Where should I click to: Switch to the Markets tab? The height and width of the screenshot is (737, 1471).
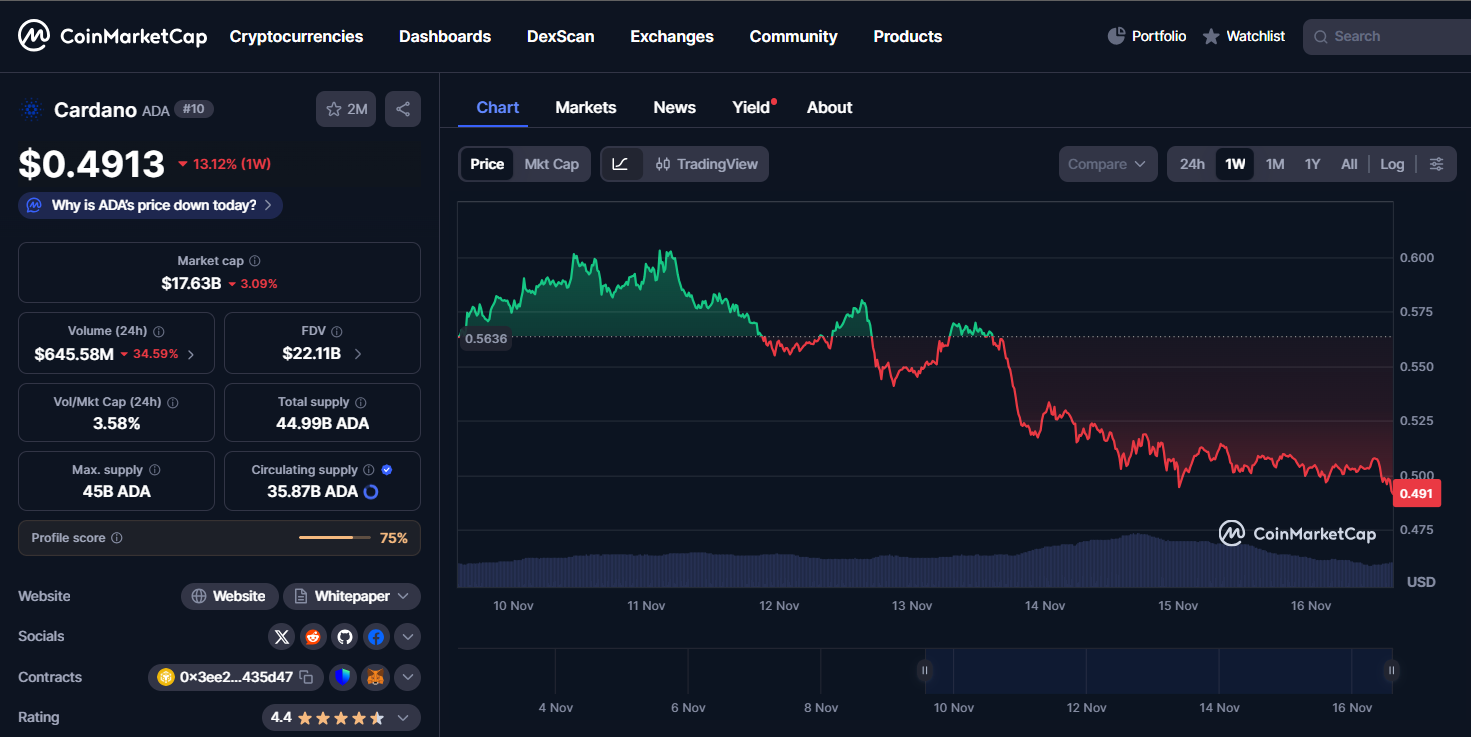586,107
